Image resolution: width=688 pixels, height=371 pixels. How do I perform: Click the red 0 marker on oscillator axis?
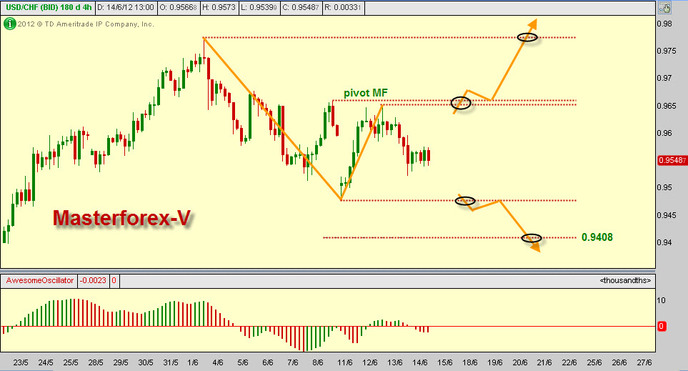click(x=661, y=326)
